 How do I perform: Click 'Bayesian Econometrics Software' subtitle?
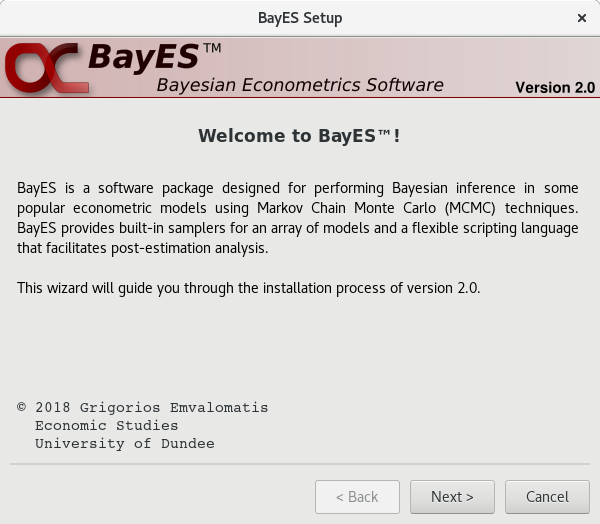(300, 85)
